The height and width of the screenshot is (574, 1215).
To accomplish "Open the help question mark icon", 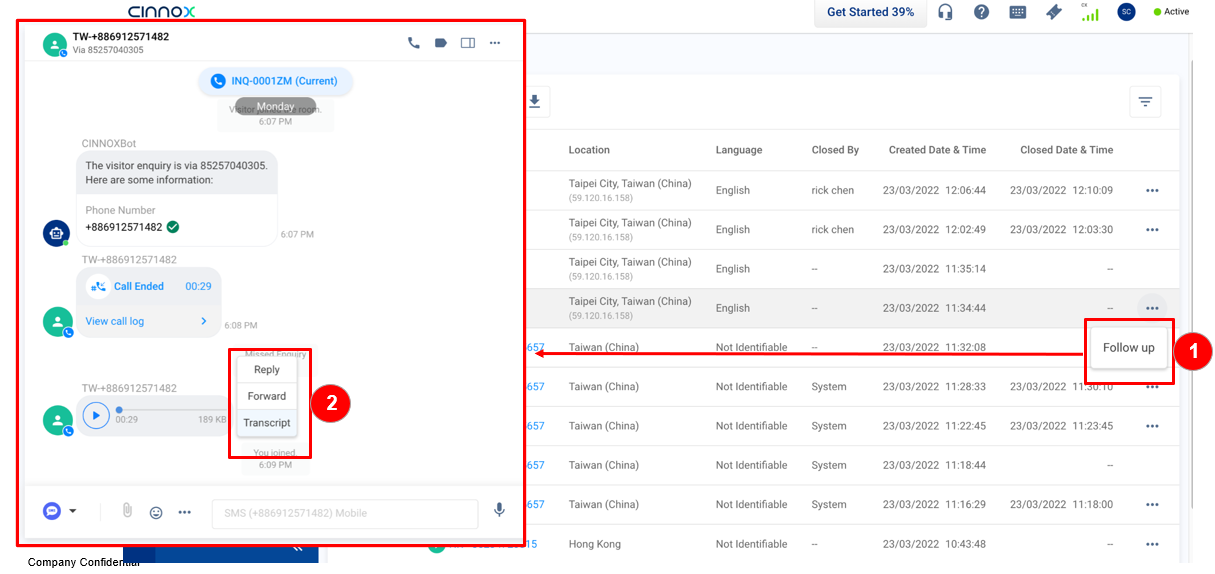I will click(981, 12).
